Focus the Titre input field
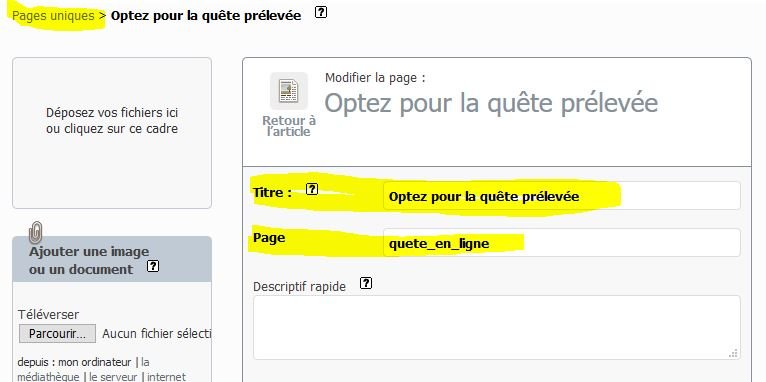This screenshot has width=766, height=382. (x=561, y=196)
